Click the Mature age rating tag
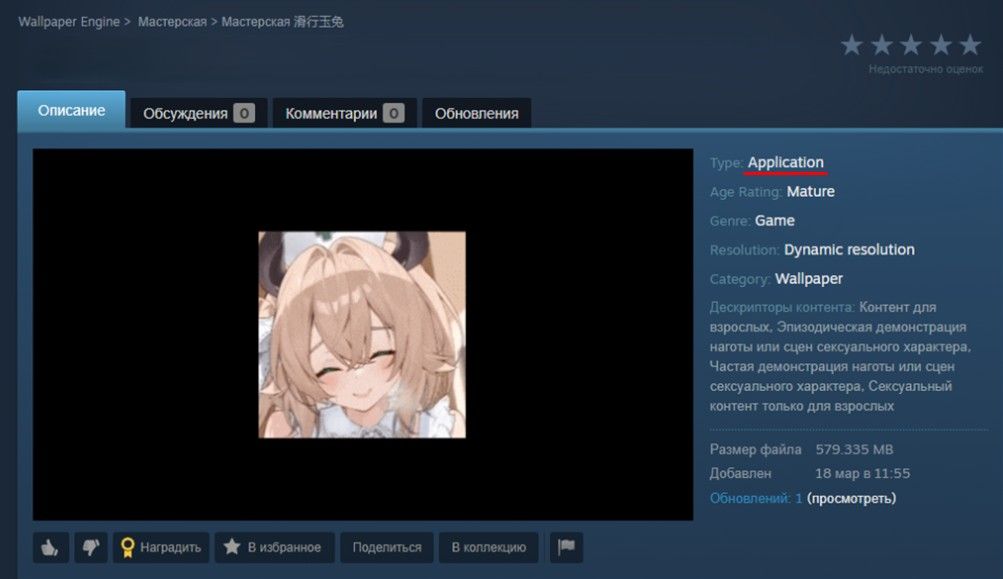 810,191
